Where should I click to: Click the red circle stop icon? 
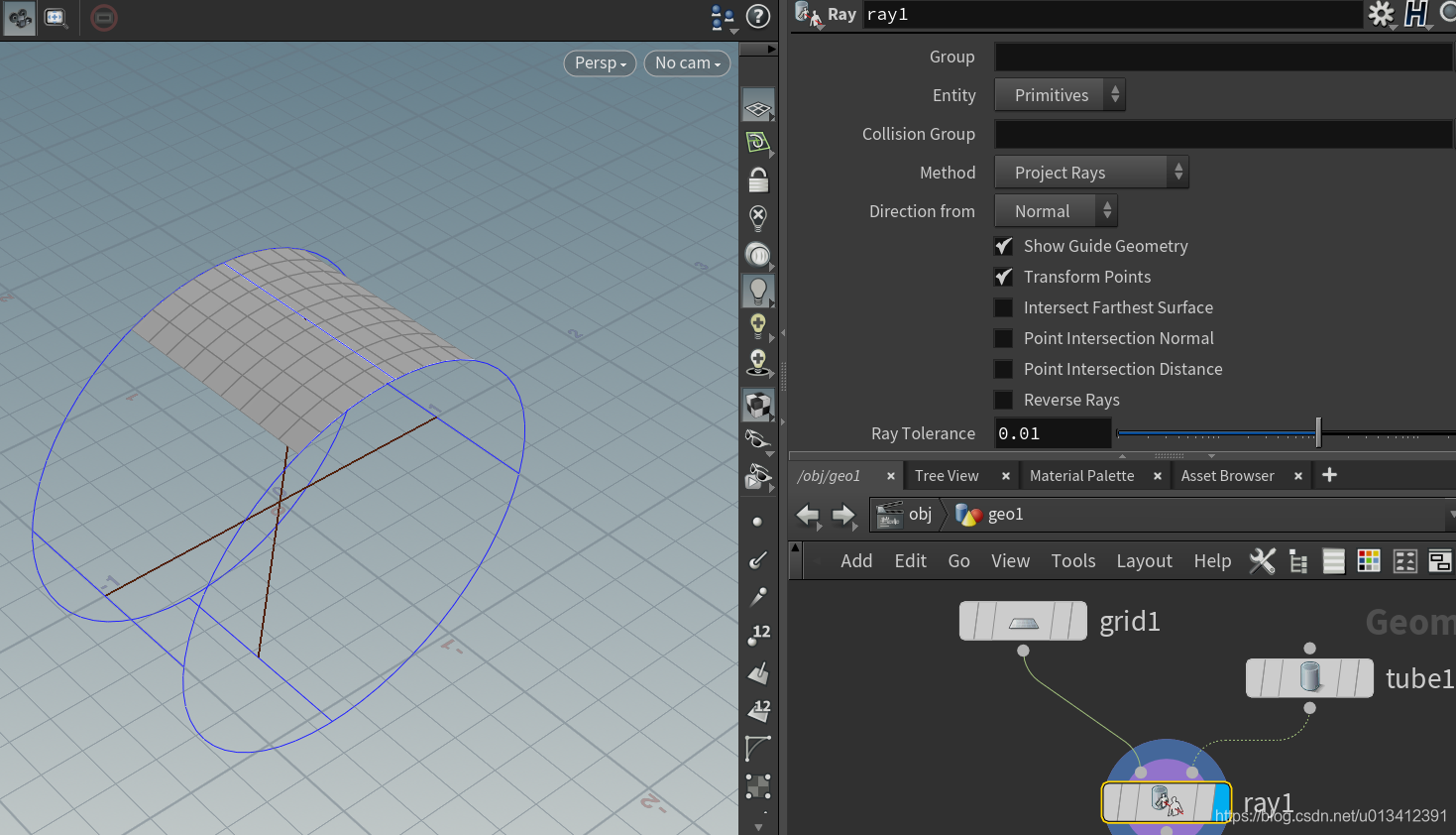(x=104, y=17)
